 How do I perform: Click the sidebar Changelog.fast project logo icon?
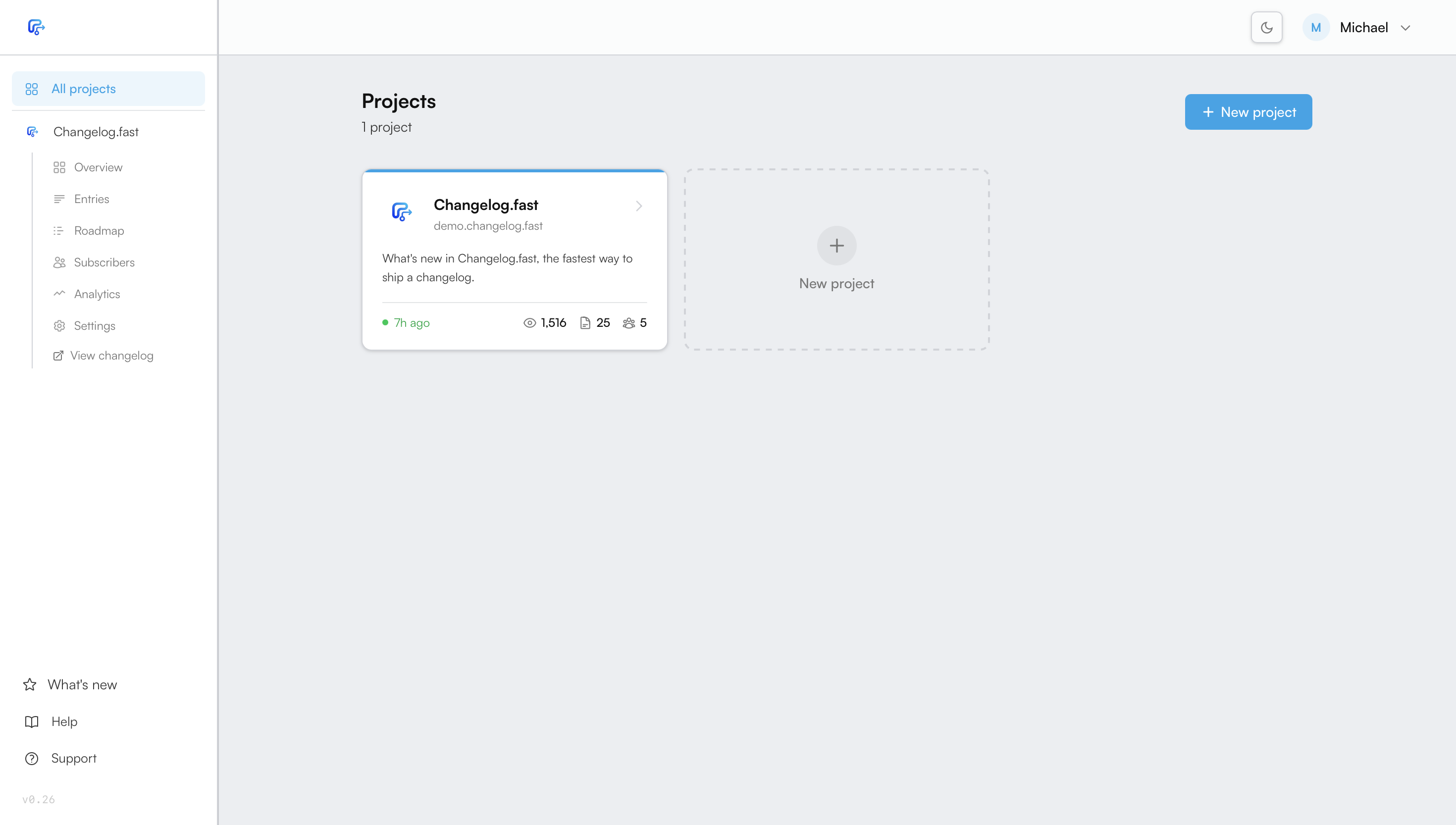point(32,131)
